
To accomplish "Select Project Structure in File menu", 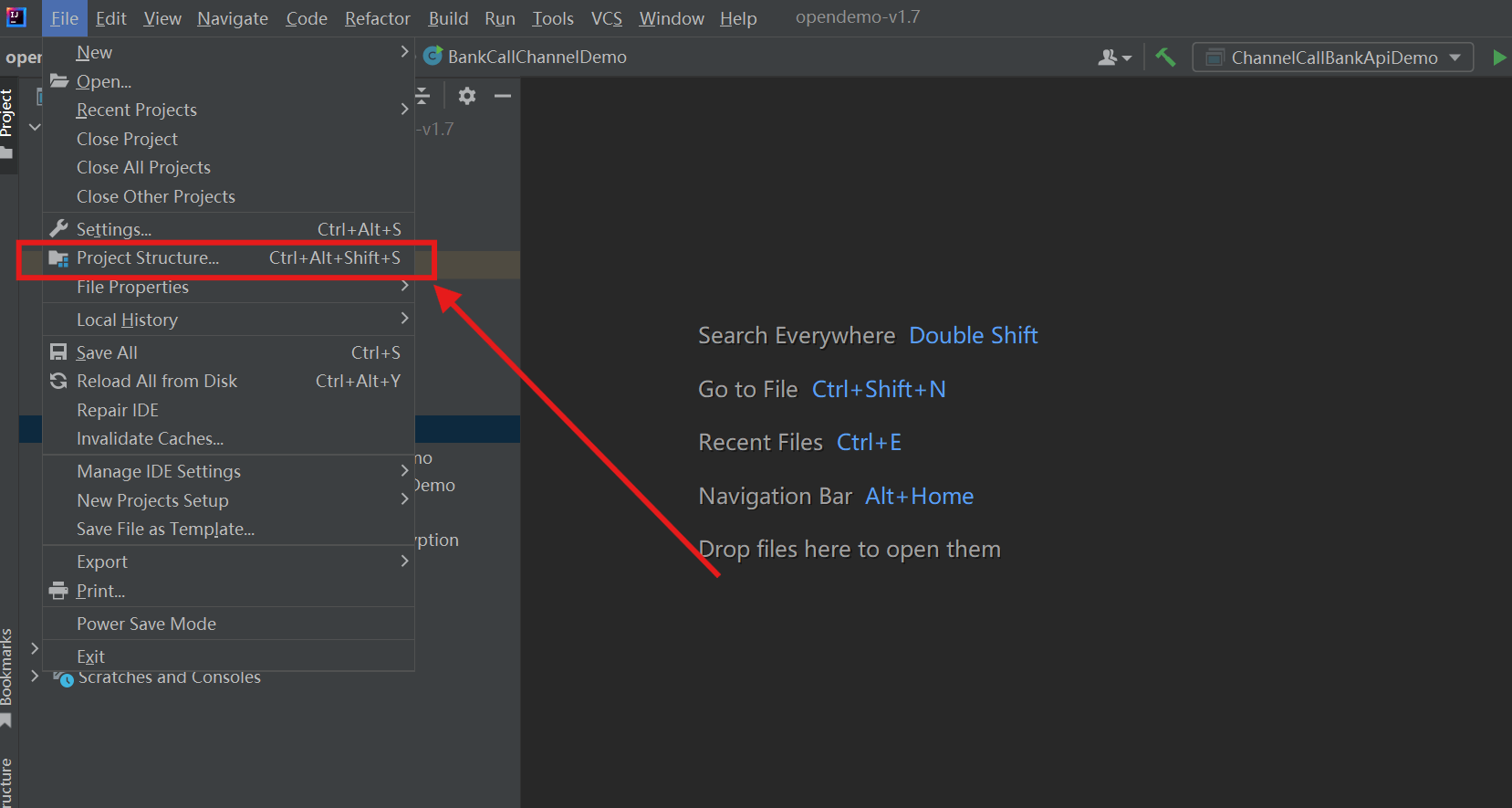I will (x=228, y=258).
